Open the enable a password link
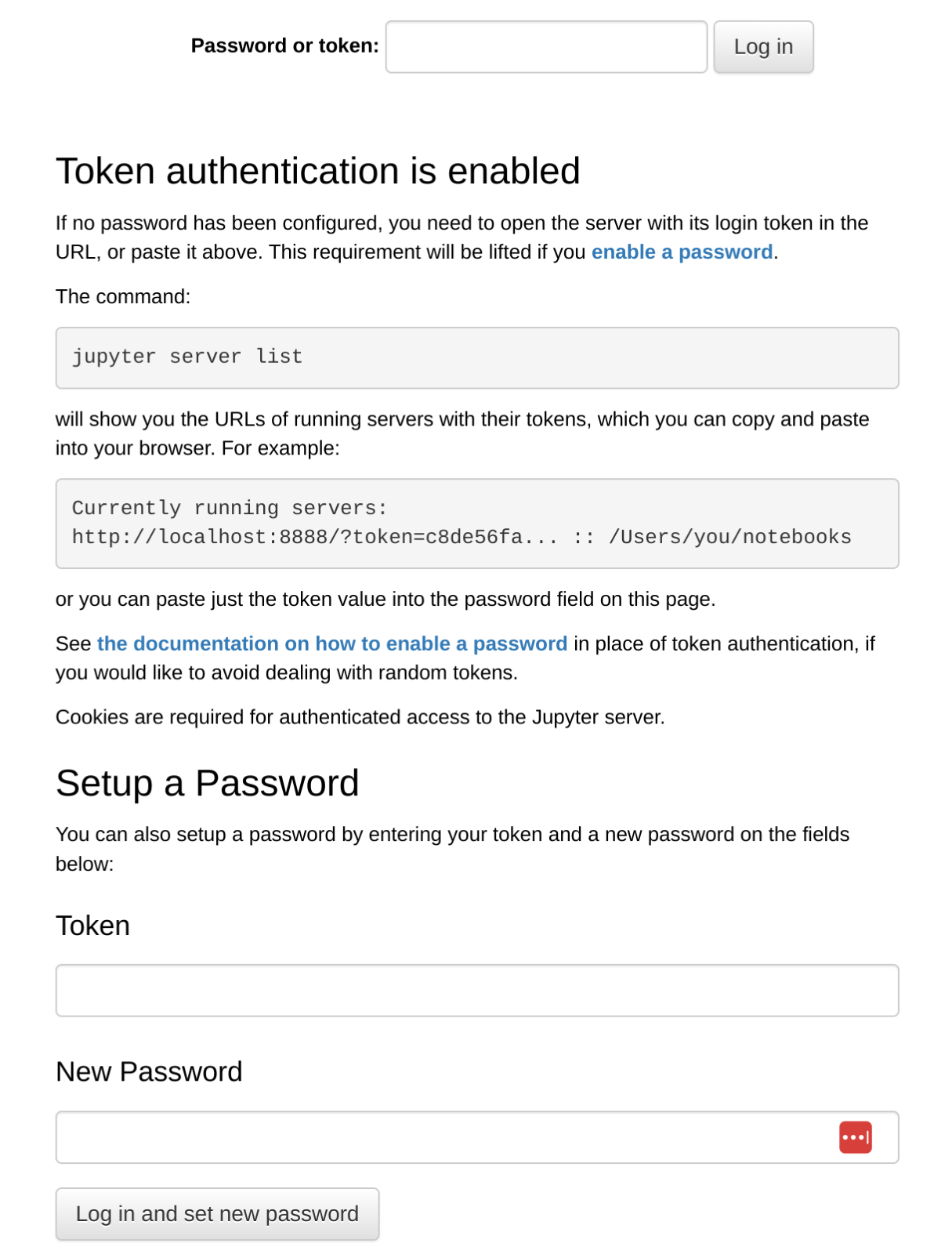 coord(682,252)
